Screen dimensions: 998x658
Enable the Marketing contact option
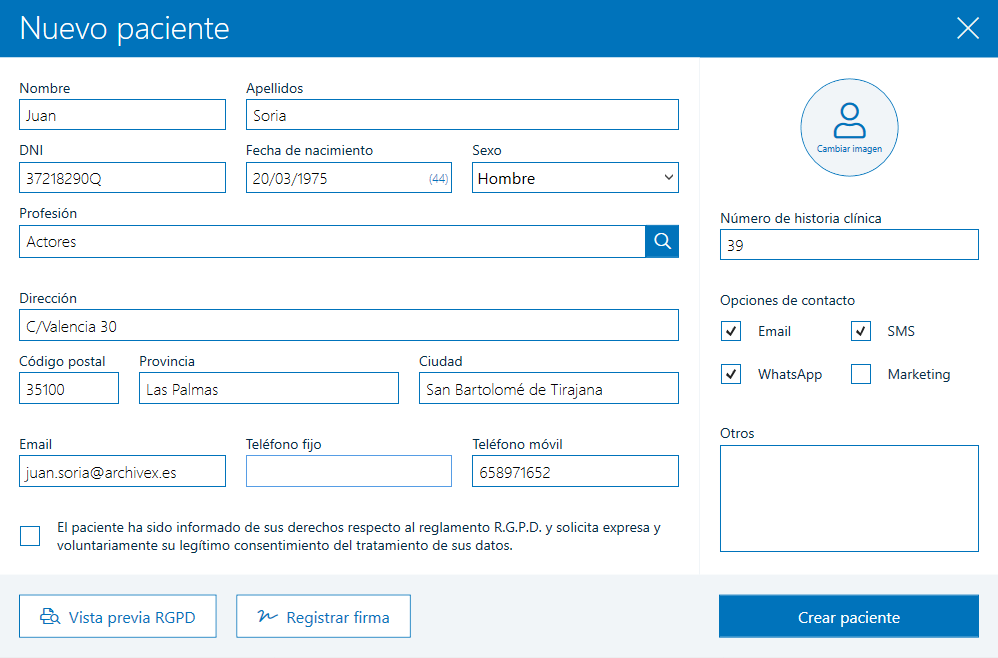point(860,374)
